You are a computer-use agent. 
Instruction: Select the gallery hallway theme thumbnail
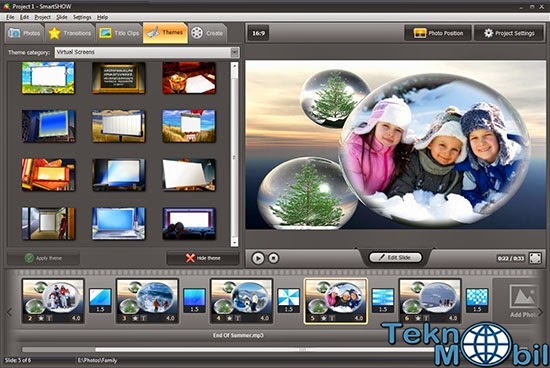click(48, 223)
